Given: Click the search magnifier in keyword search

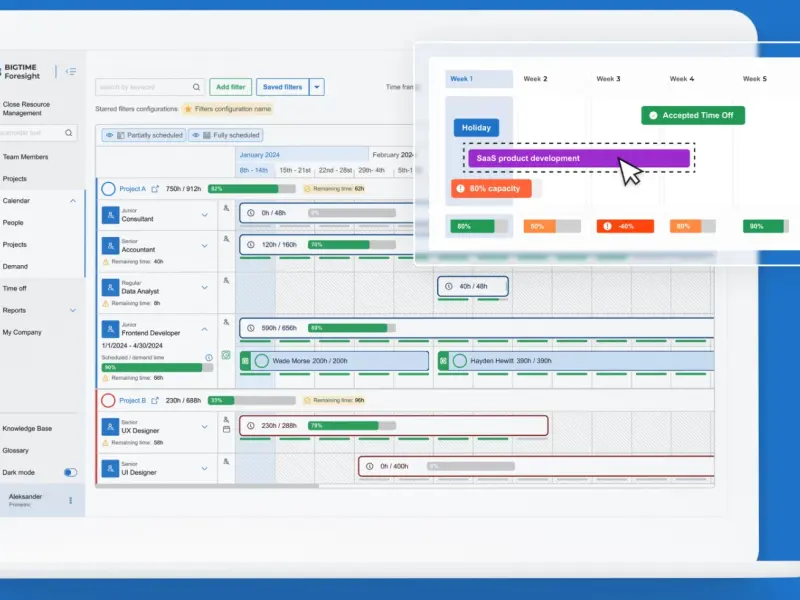Looking at the screenshot, I should pos(196,87).
